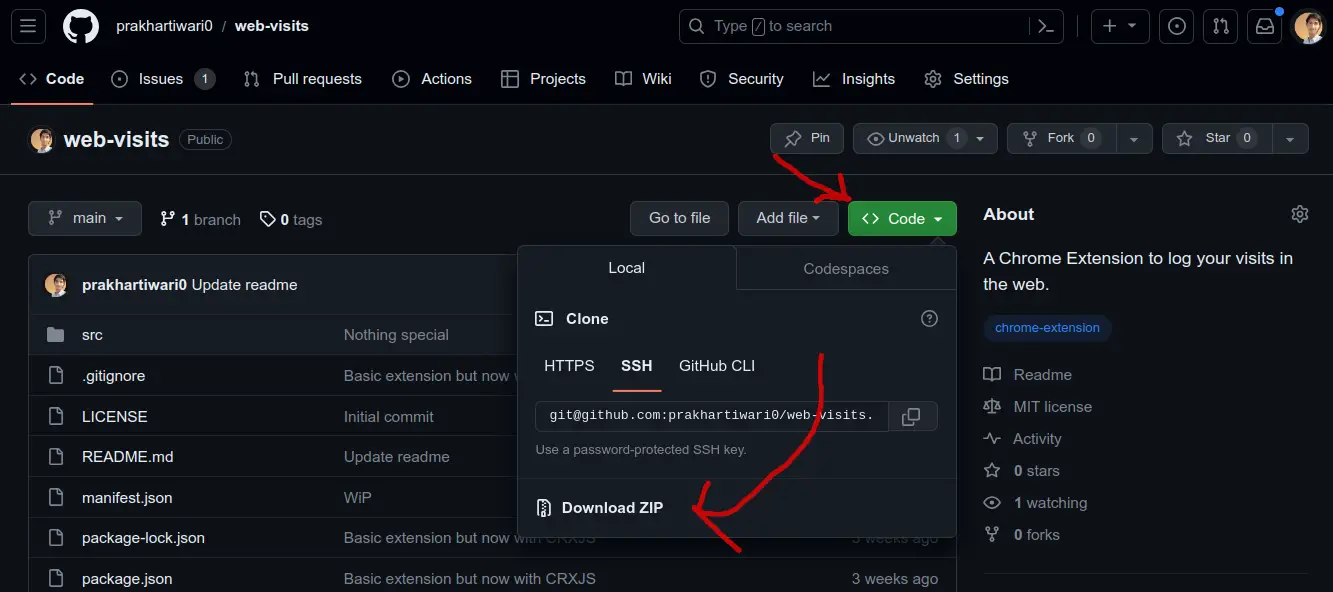View the 1 watching link
The image size is (1333, 592).
(x=1036, y=503)
